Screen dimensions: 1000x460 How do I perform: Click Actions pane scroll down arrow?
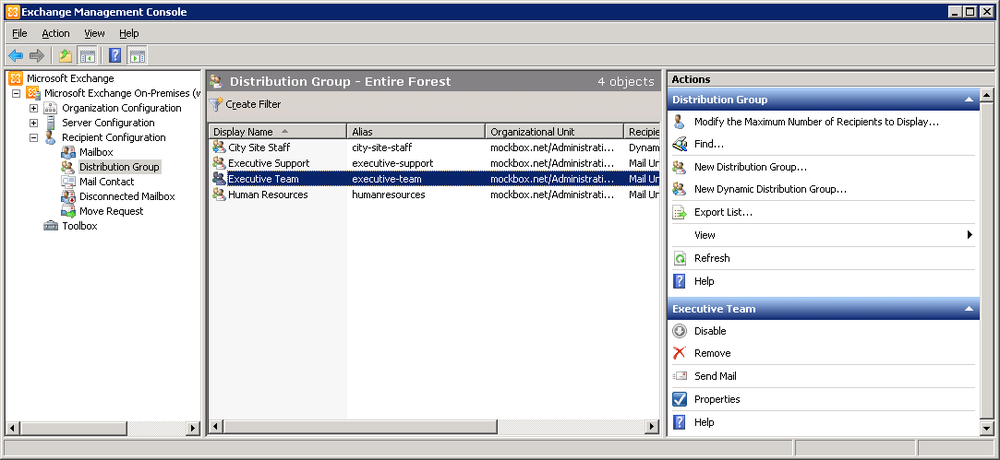[987, 428]
